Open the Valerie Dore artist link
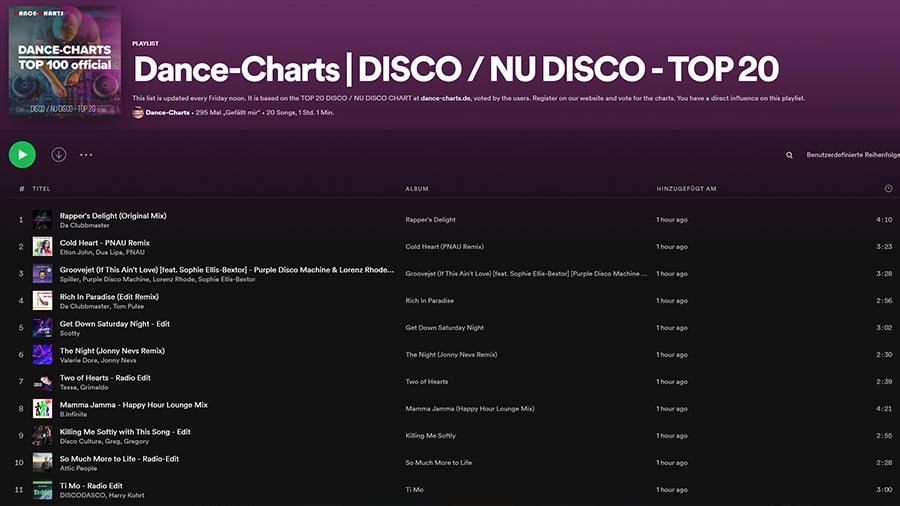This screenshot has height=506, width=900. [x=79, y=360]
